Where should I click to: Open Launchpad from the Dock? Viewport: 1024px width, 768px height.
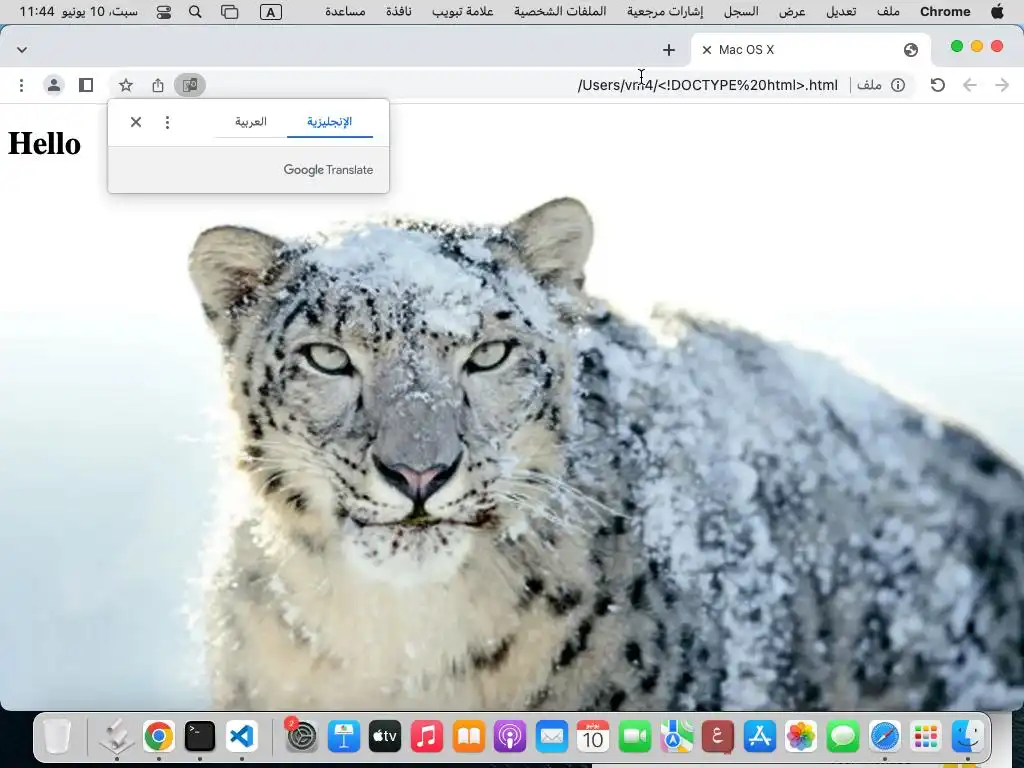(x=925, y=737)
